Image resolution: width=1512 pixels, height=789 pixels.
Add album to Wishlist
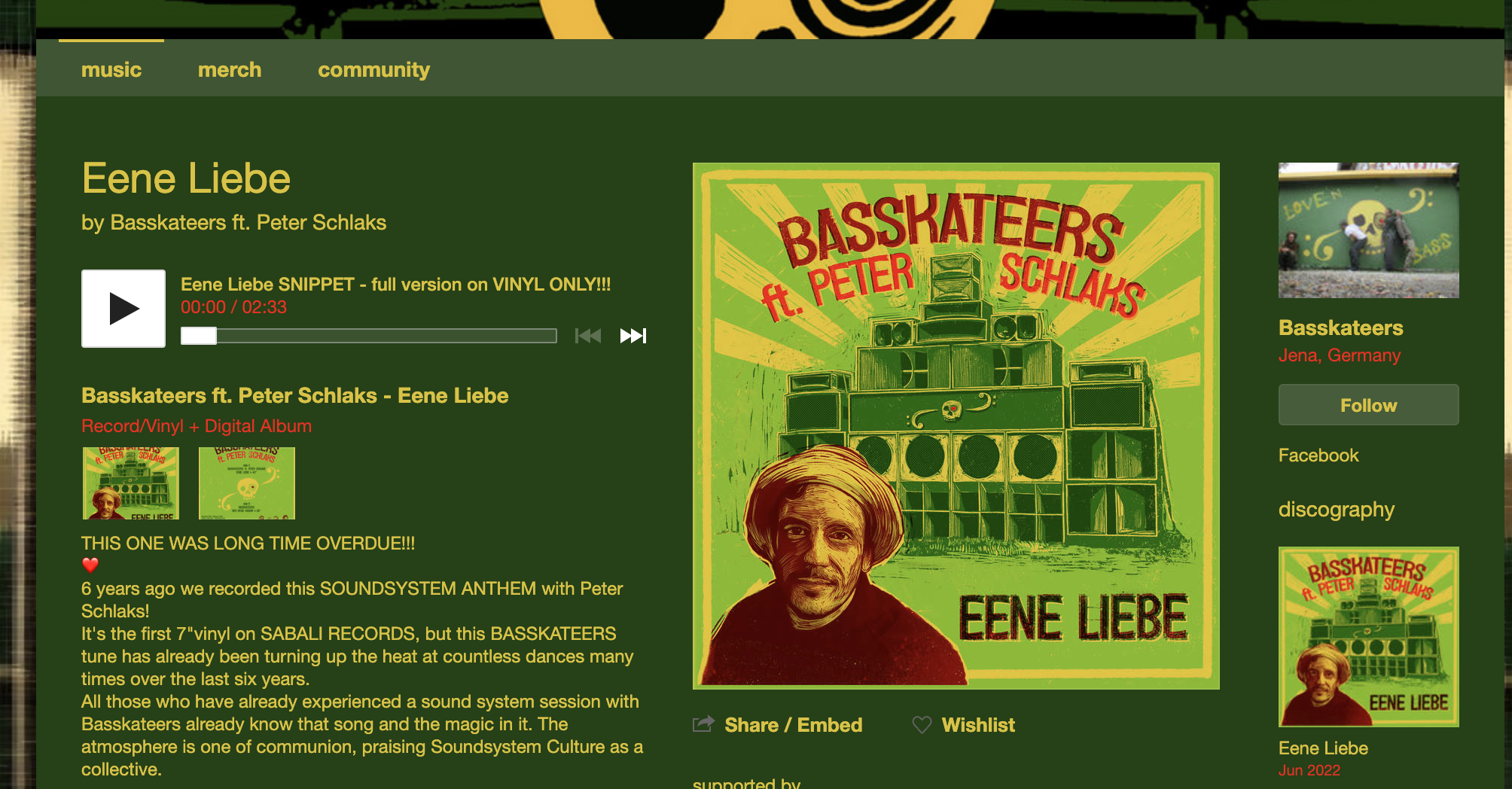coord(978,725)
